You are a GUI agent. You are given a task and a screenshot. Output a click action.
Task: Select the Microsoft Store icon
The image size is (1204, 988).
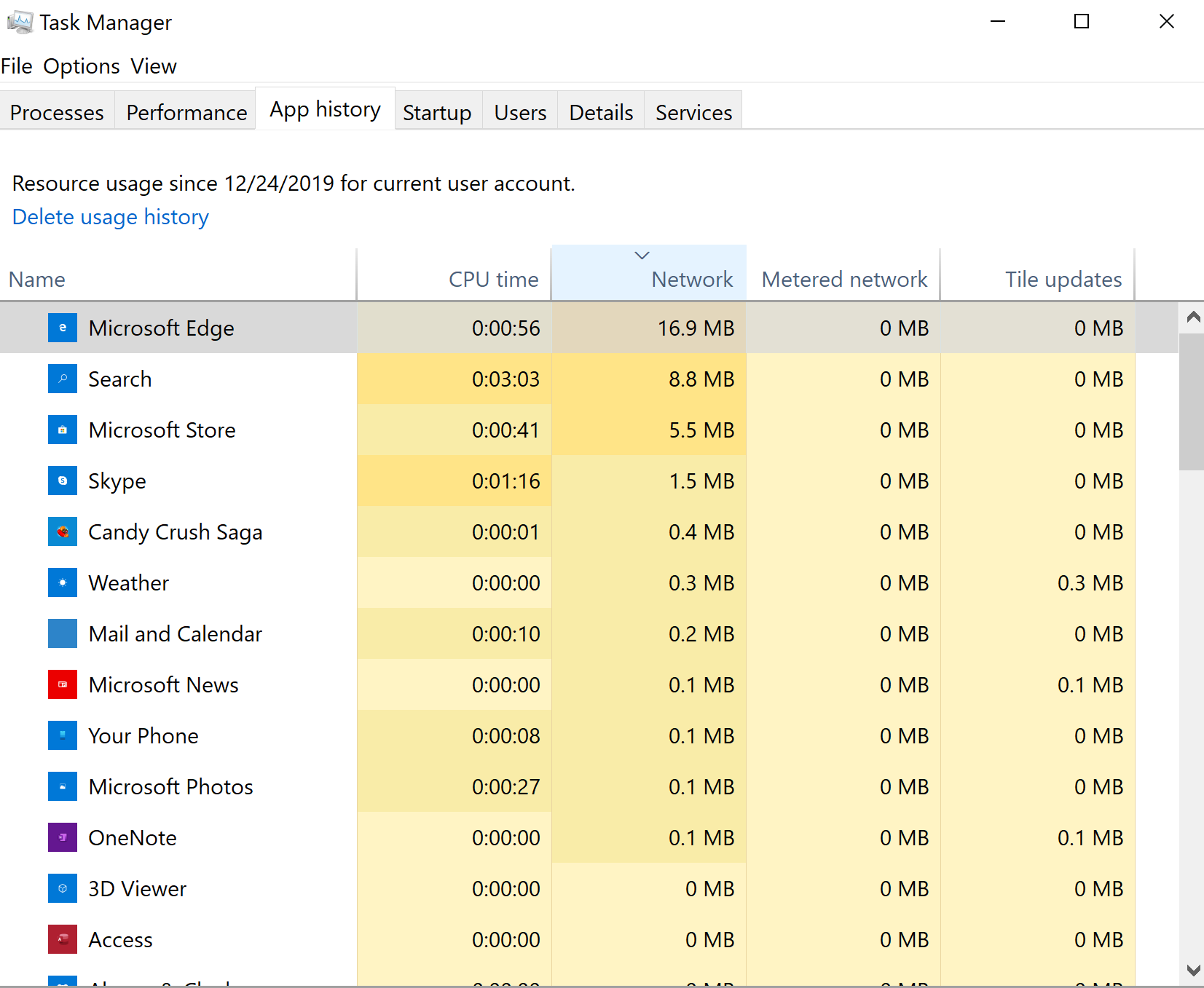point(63,430)
